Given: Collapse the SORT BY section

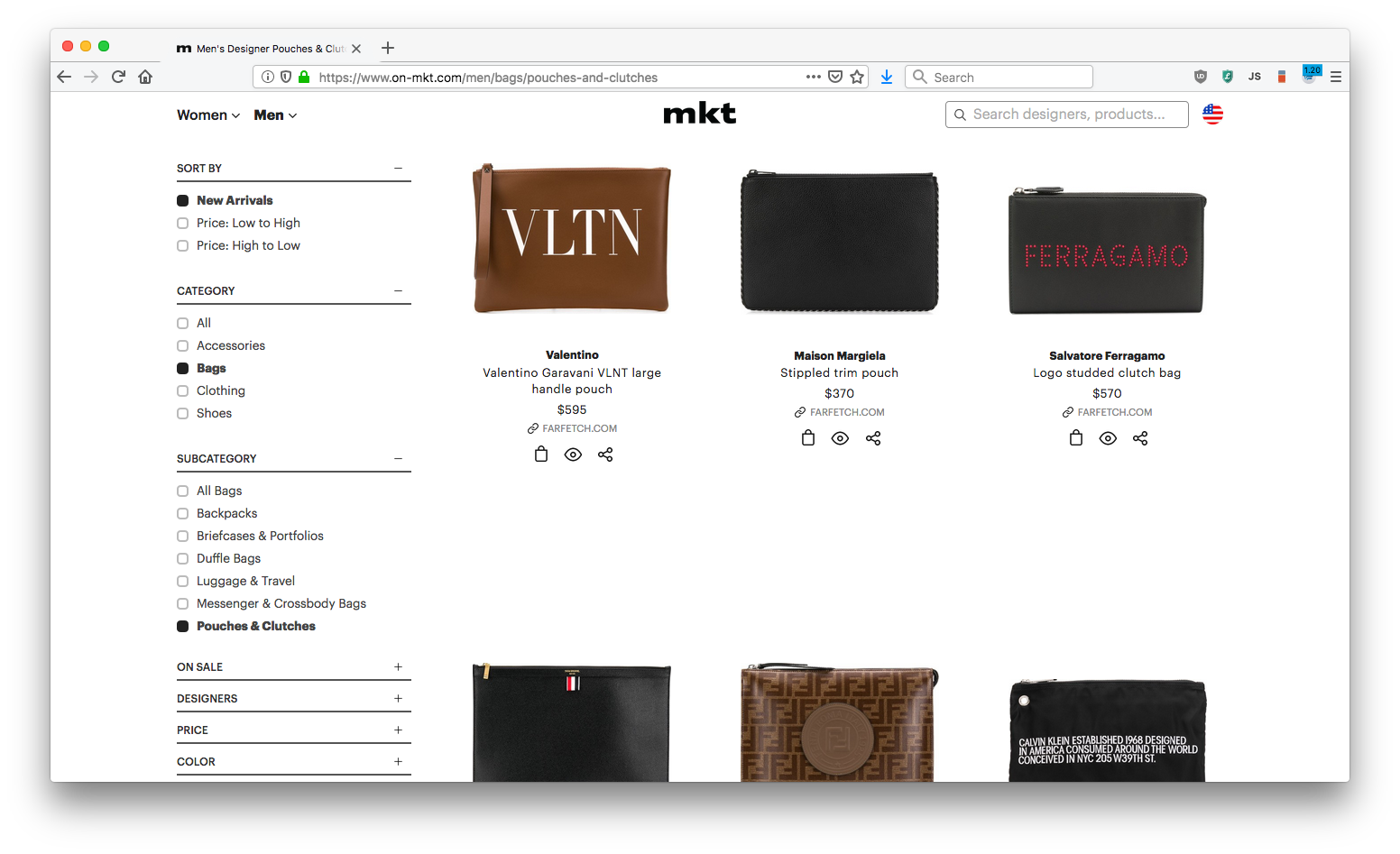Looking at the screenshot, I should 398,169.
